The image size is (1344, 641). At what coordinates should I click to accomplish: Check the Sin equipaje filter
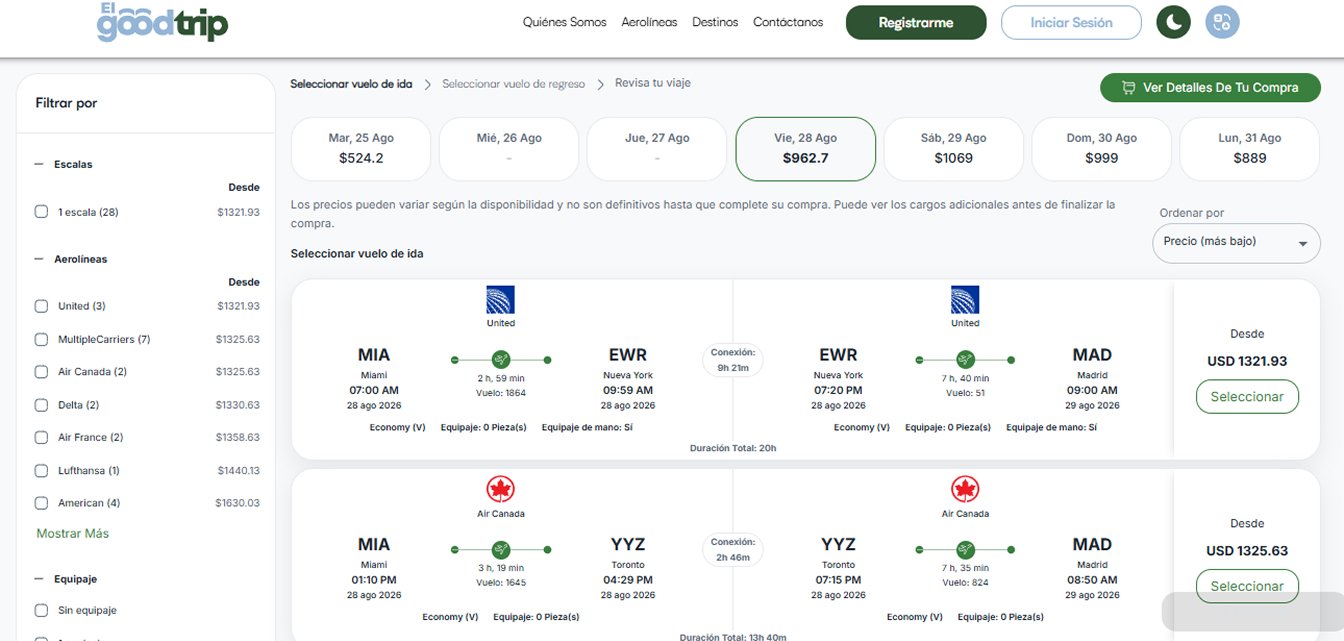[41, 610]
